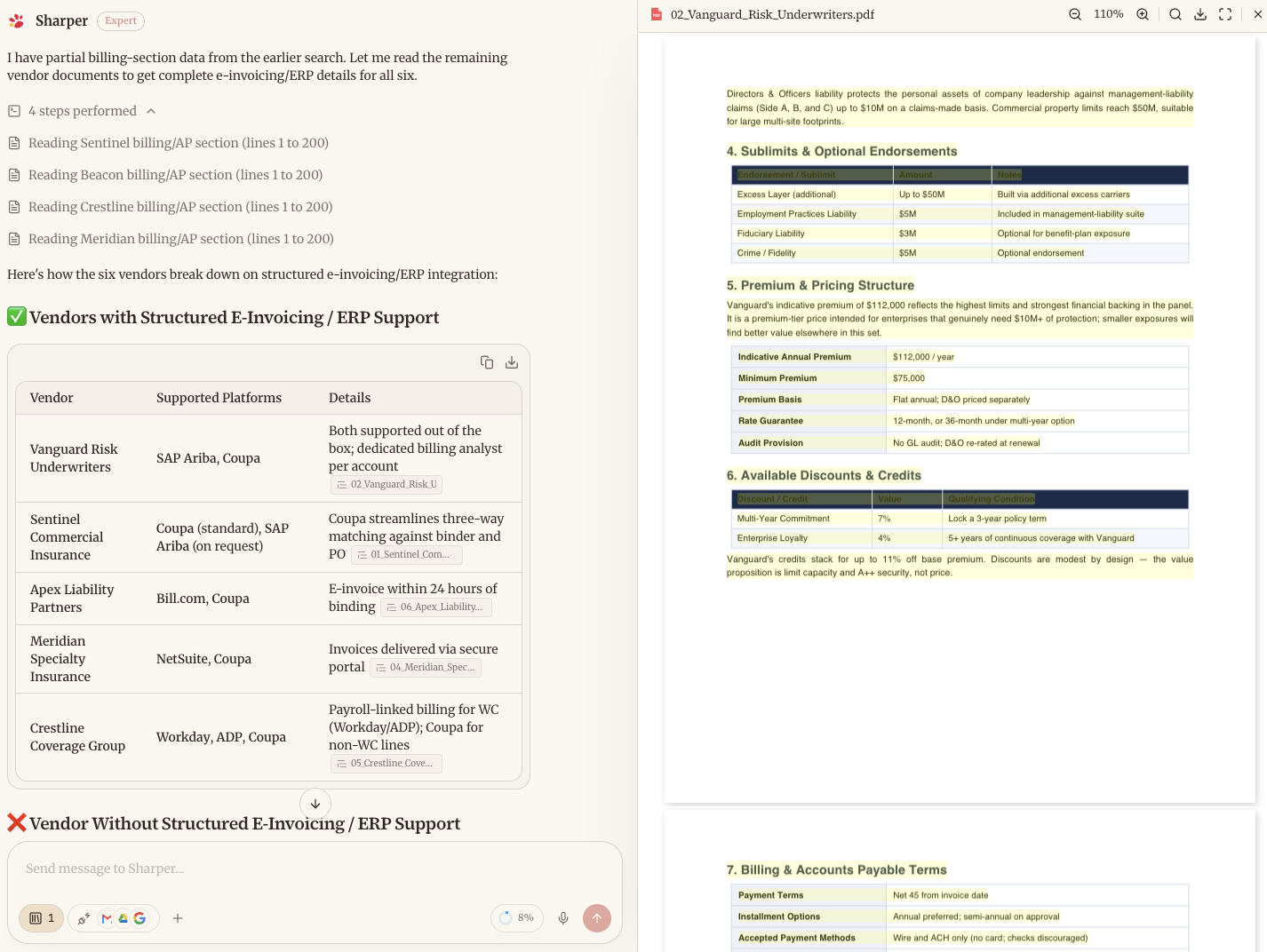Click heading 'Vendors with Structured E-Invoicing / ERP Support'
This screenshot has height=952, width=1267.
pos(234,317)
